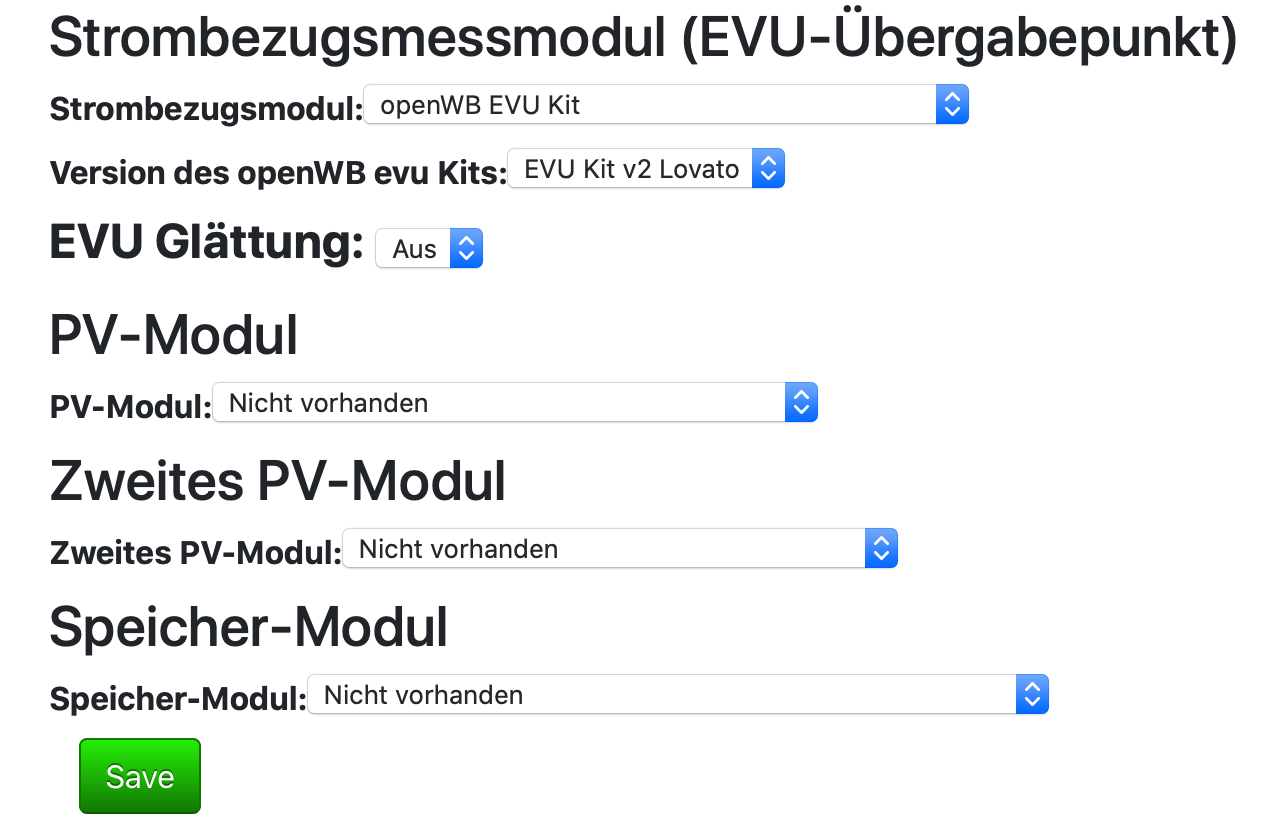Open the Speicher-Modul dropdown
The height and width of the screenshot is (824, 1264).
coord(660,695)
